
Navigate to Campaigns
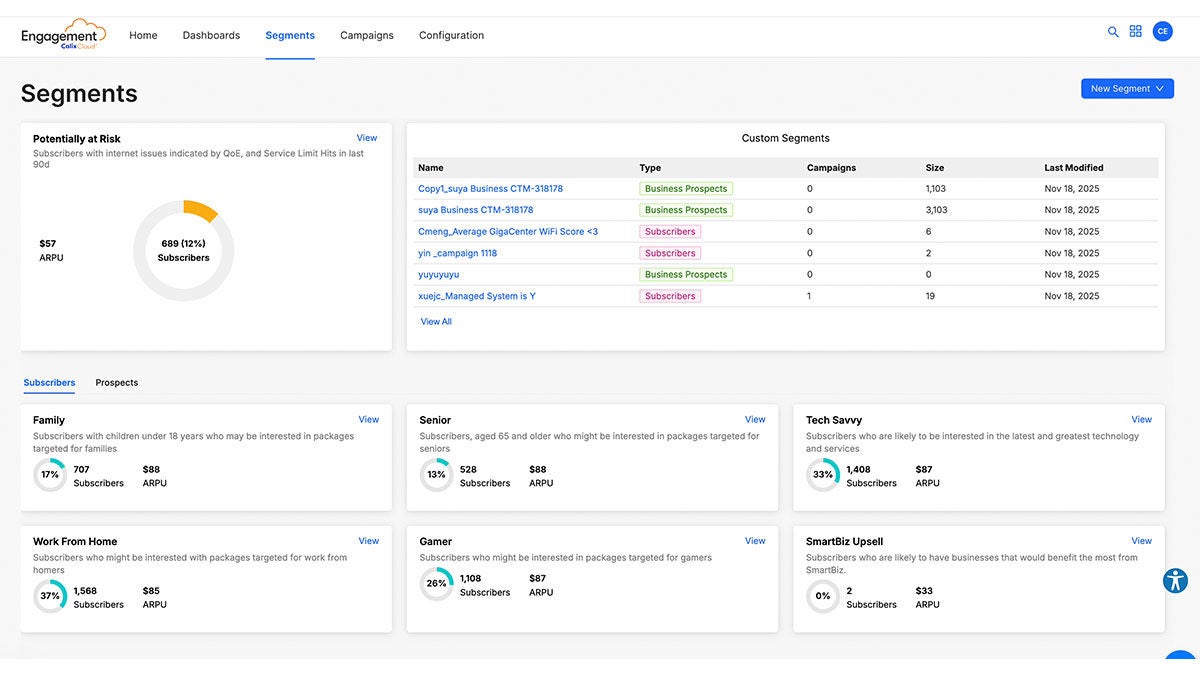point(366,34)
